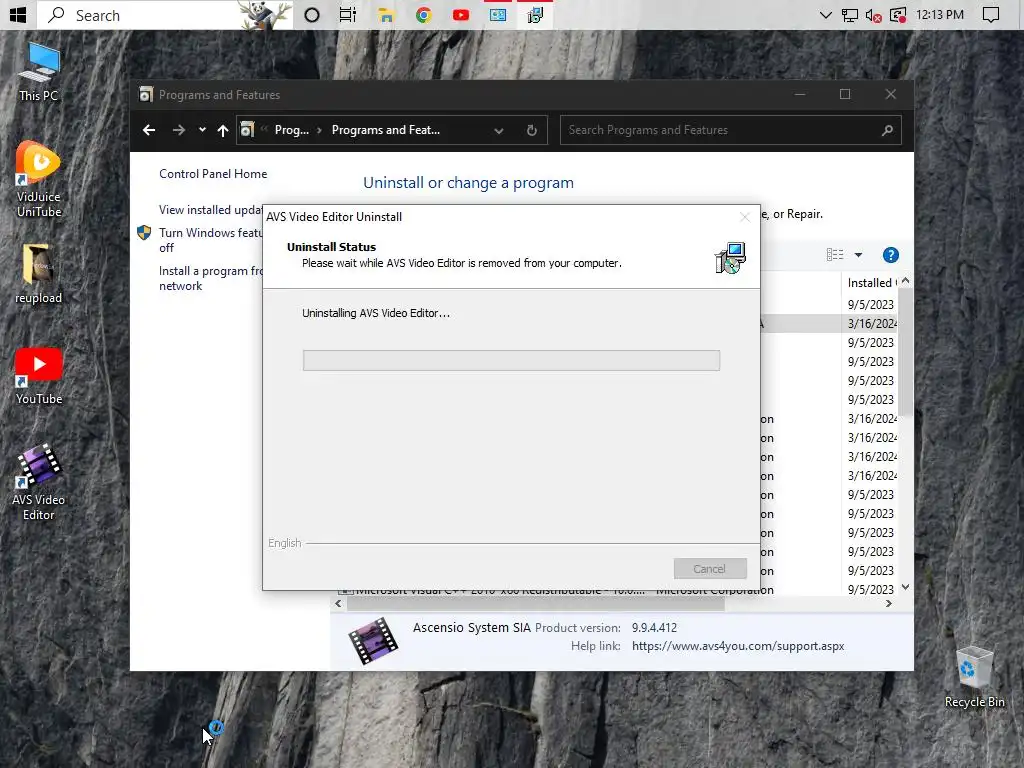1024x768 pixels.
Task: Select the VidJuice UniTube desktop shortcut
Action: [39, 178]
